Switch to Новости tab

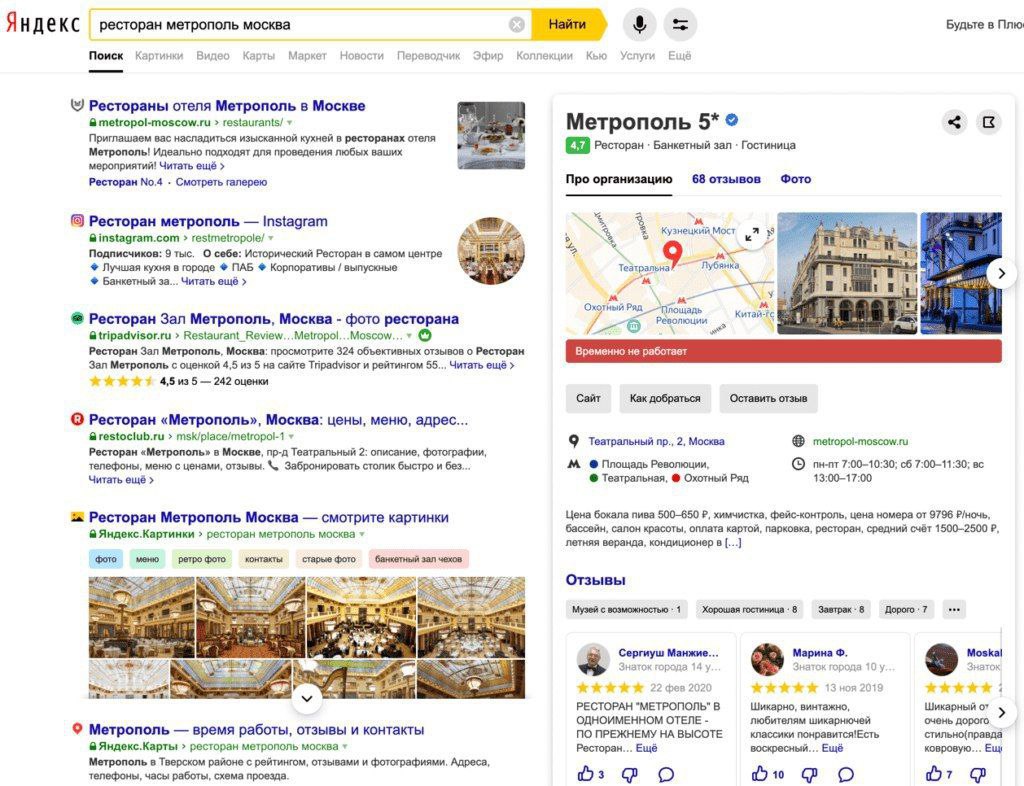(361, 56)
